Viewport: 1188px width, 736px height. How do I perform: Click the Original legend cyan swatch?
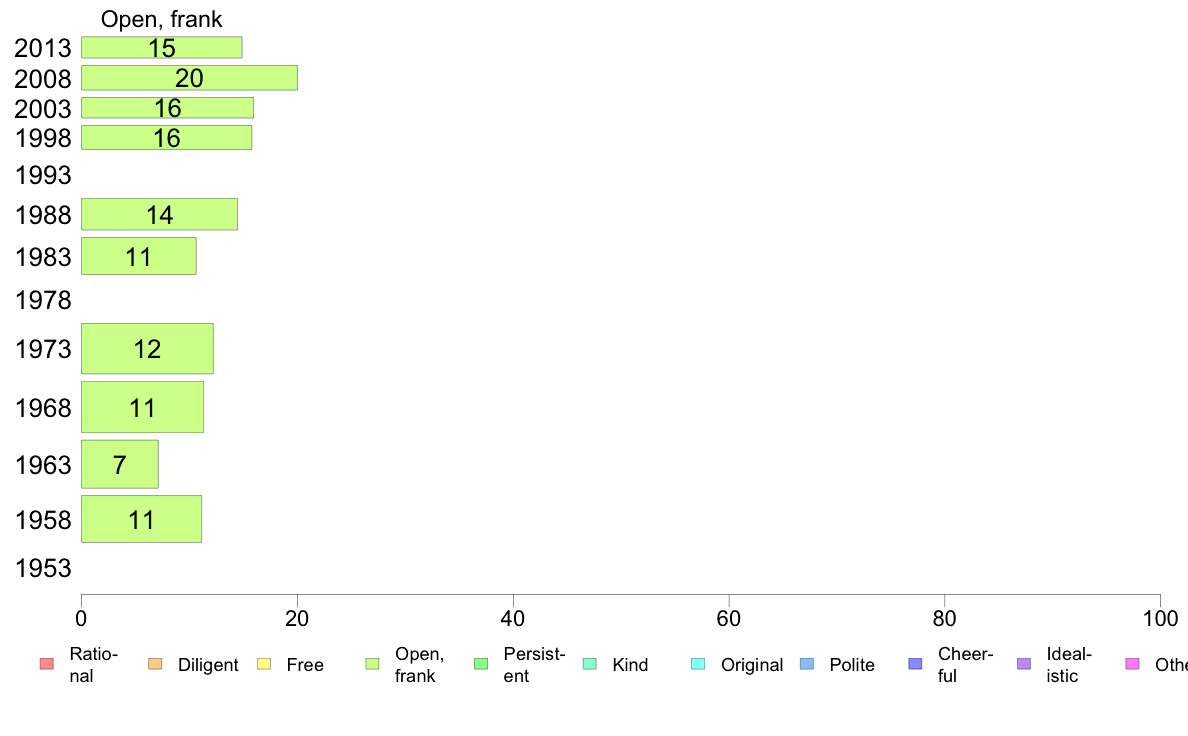click(x=699, y=664)
